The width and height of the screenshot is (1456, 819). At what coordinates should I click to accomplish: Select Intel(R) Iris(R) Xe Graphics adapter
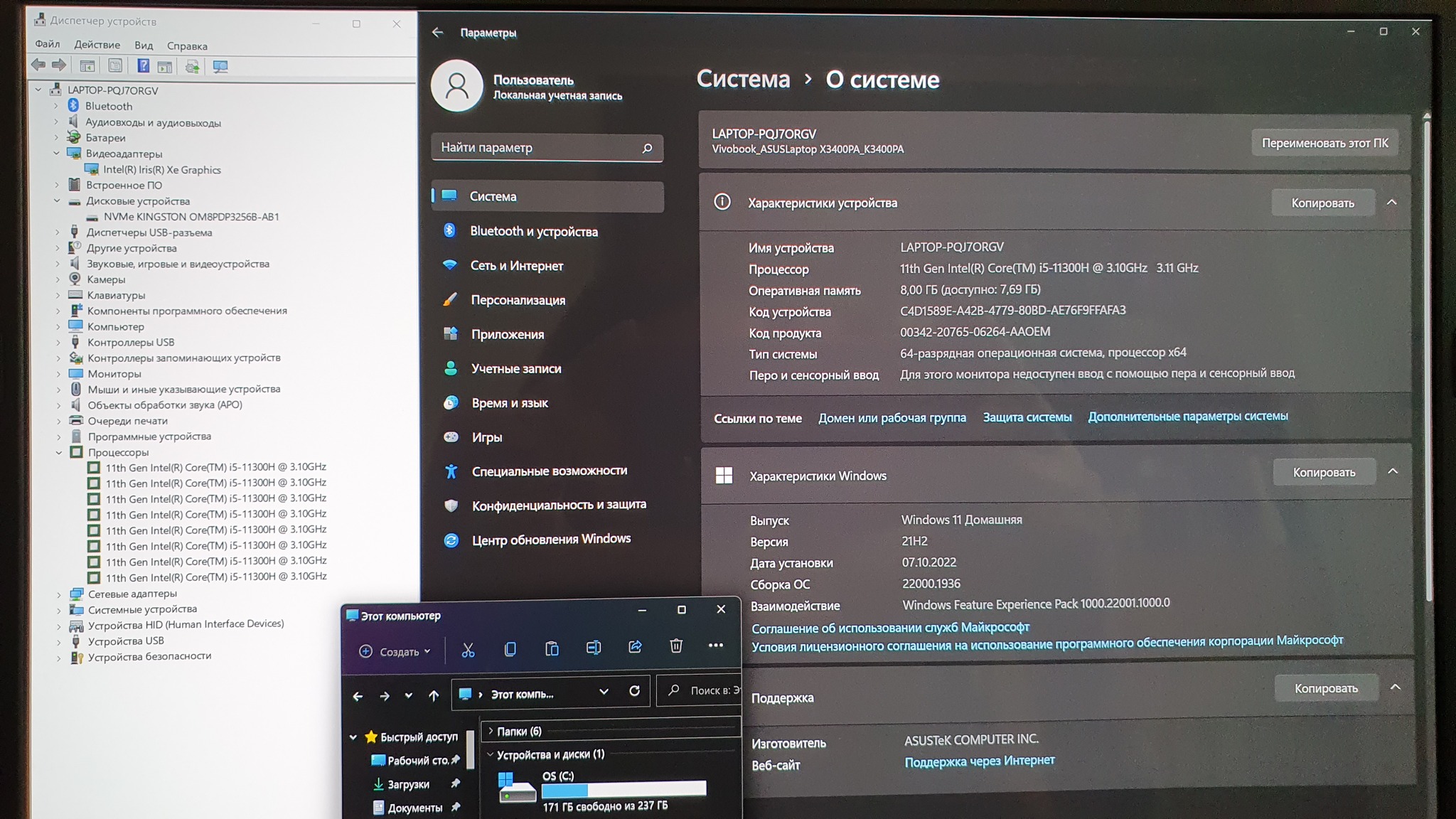[161, 170]
